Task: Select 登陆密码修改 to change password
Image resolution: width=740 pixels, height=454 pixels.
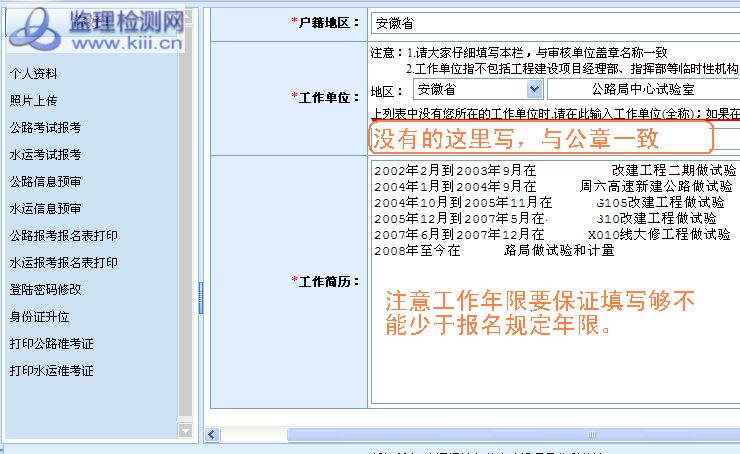Action: (45, 290)
